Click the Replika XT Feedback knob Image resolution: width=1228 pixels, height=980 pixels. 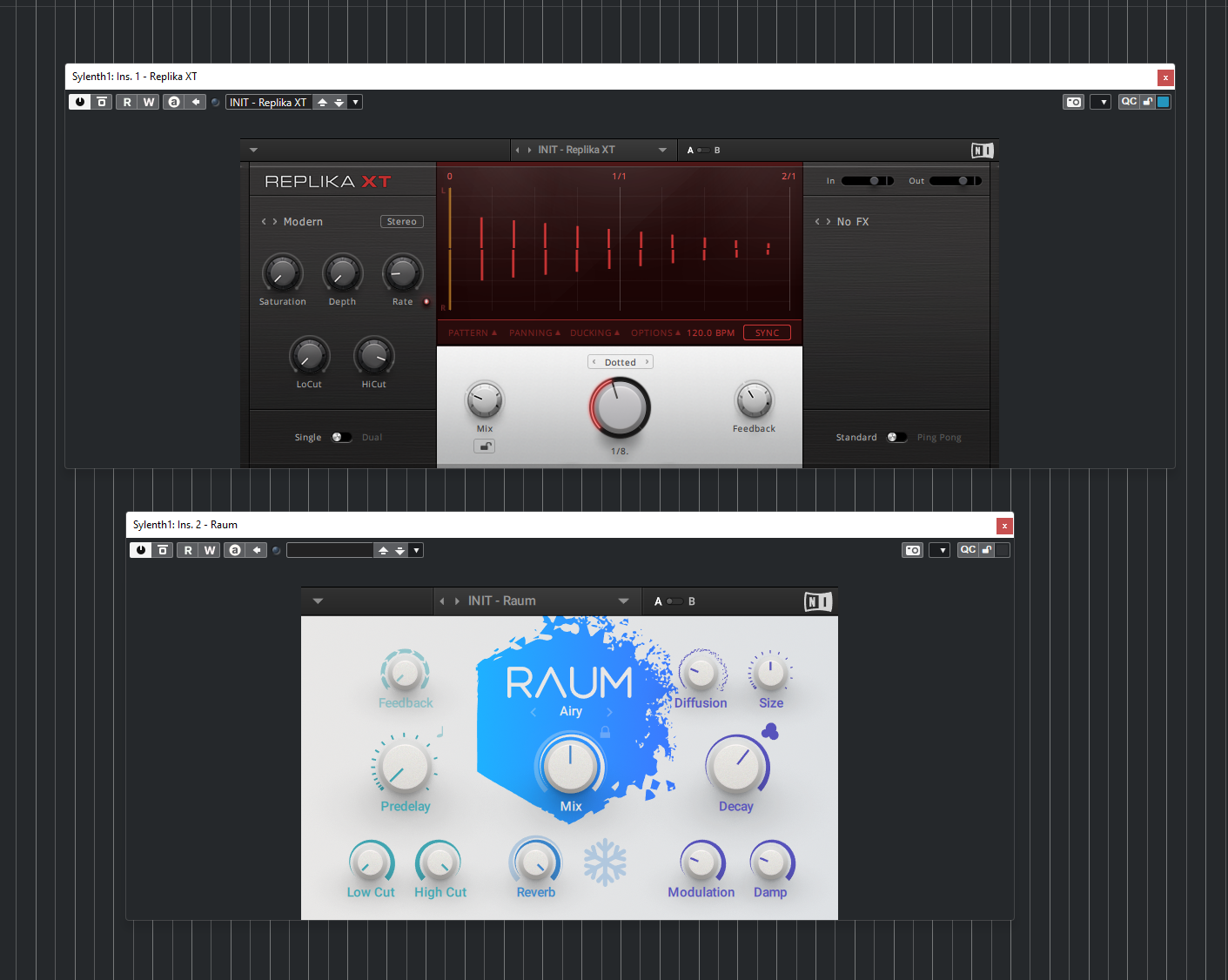755,400
